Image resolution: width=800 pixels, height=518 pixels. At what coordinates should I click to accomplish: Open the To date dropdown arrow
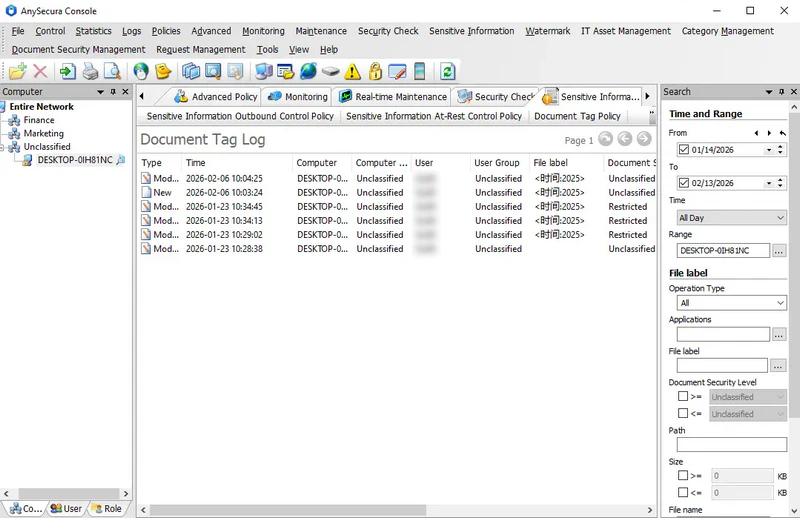click(769, 183)
